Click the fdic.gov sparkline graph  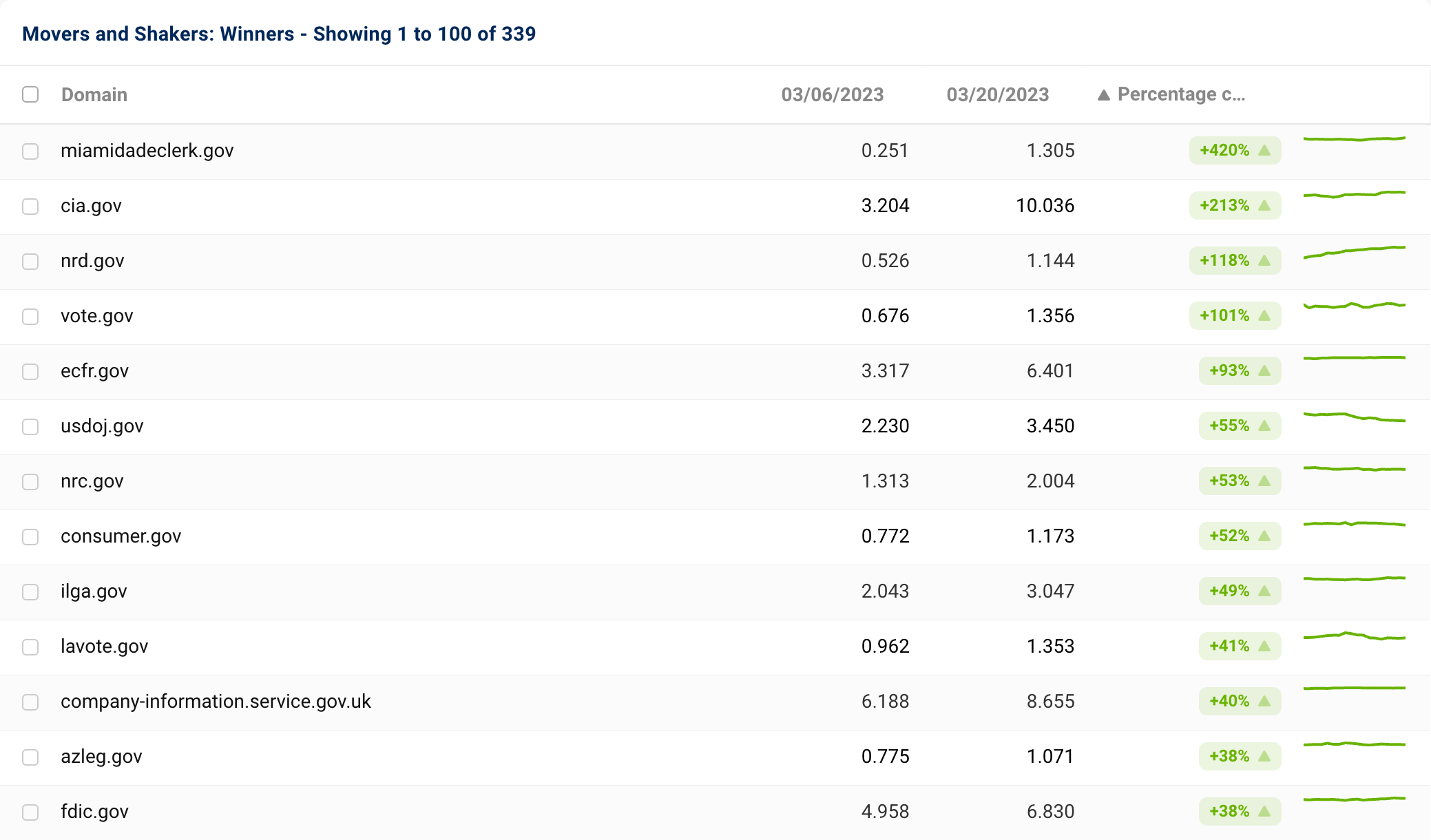click(x=1355, y=799)
